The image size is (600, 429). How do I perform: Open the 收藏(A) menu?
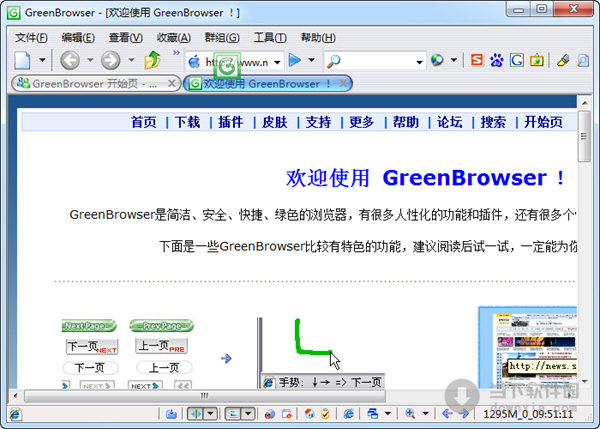coord(174,38)
